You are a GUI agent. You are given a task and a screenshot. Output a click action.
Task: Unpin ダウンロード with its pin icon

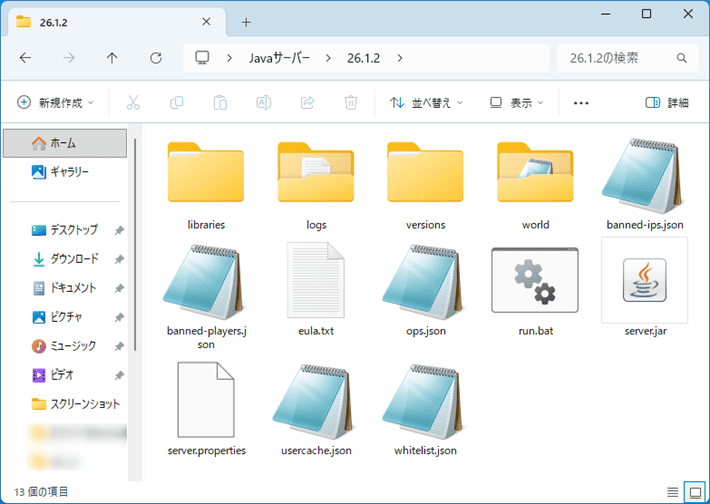[x=119, y=259]
